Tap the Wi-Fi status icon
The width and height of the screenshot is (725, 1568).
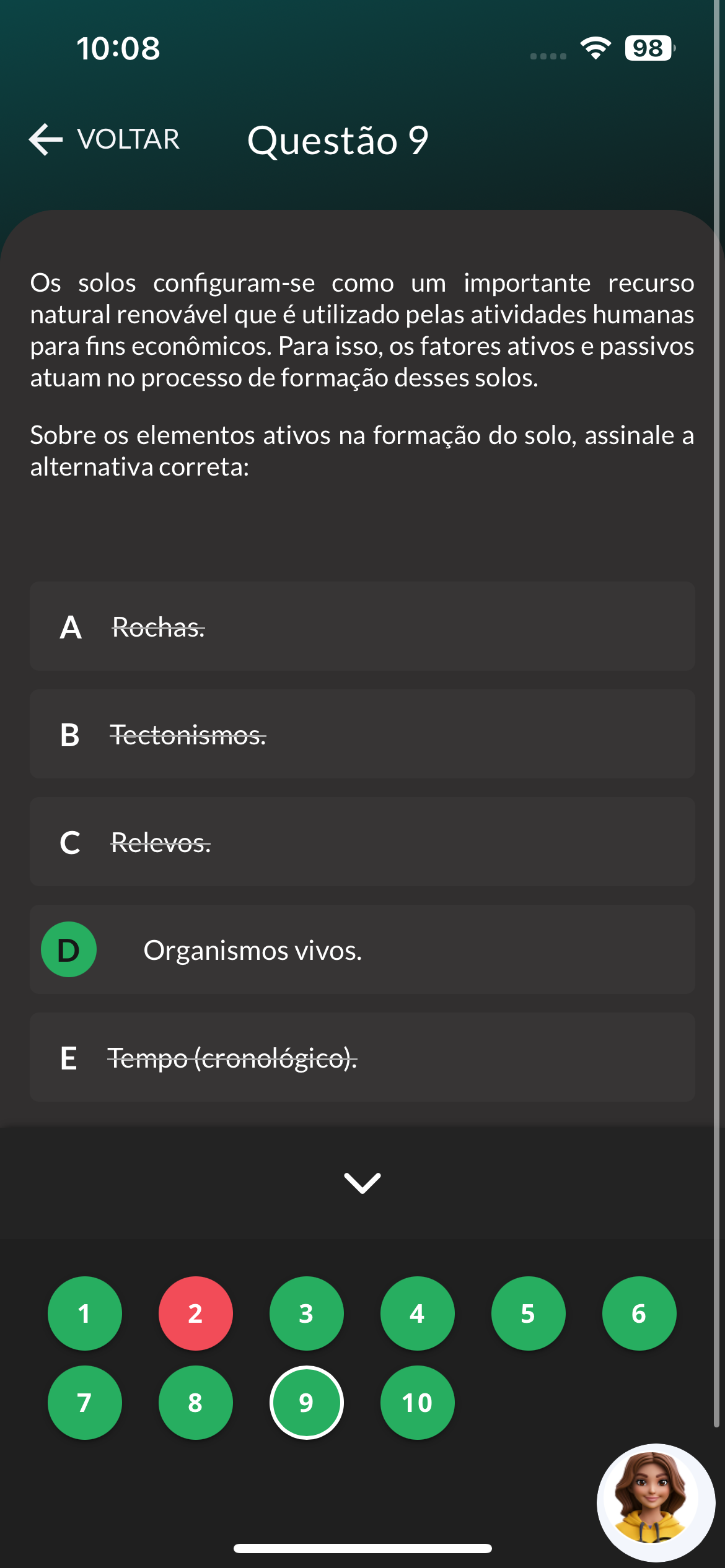click(595, 48)
